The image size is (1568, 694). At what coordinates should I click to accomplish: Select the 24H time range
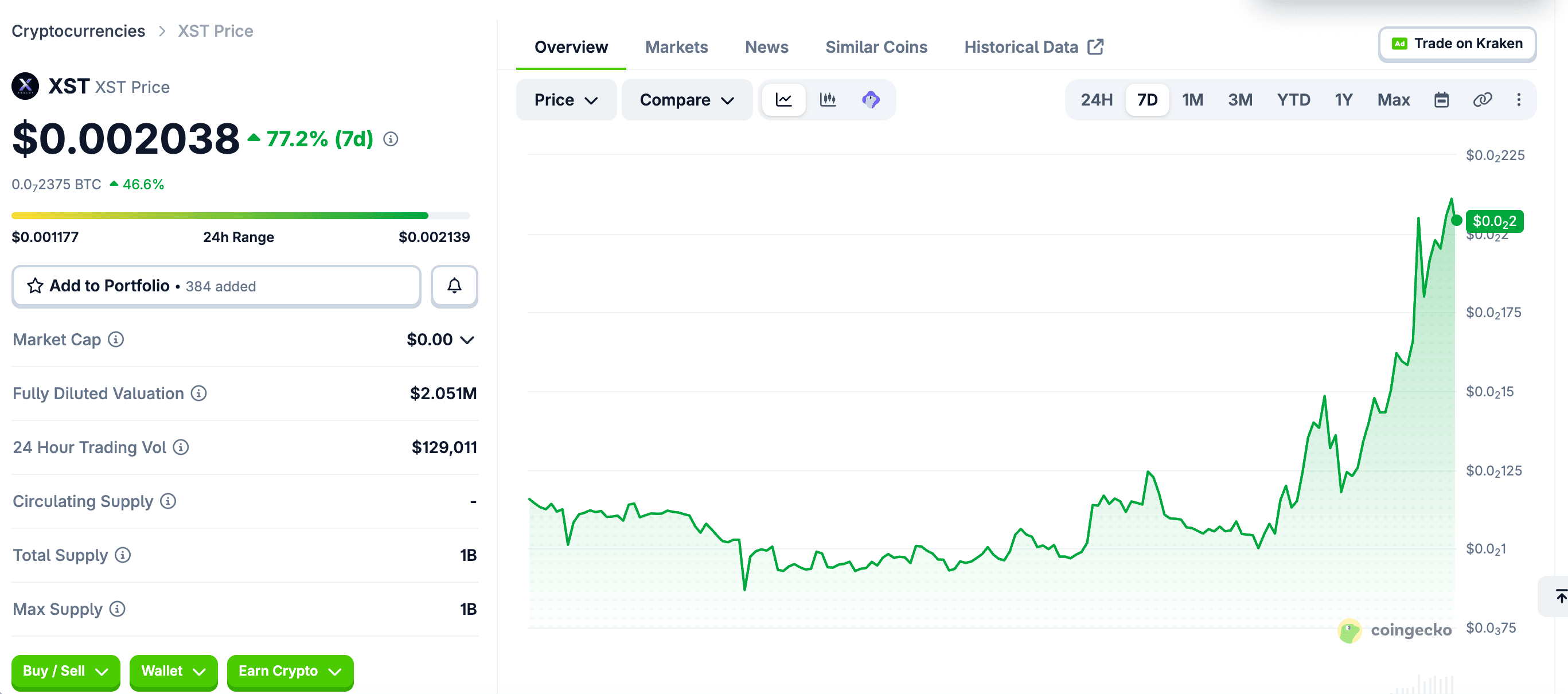1096,100
